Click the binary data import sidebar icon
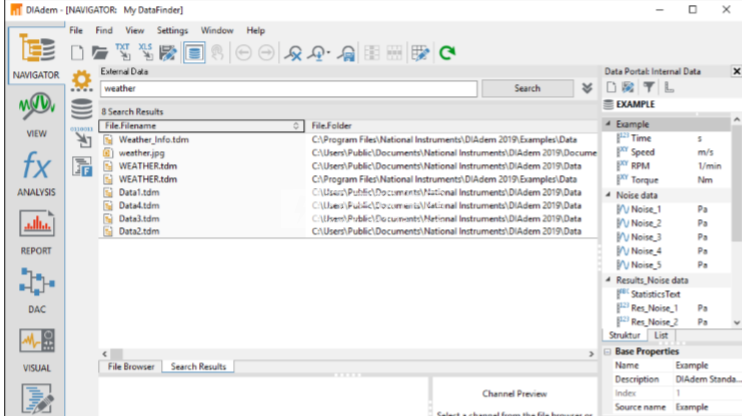Viewport: 742px width, 416px height. click(x=81, y=137)
